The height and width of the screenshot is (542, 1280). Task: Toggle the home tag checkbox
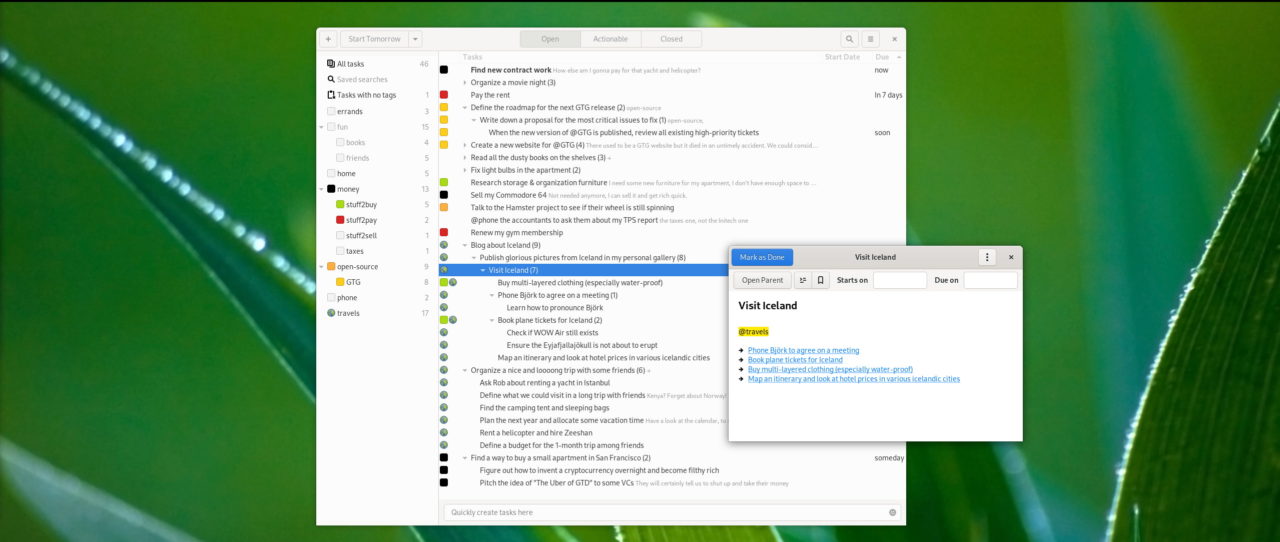pyautogui.click(x=331, y=173)
